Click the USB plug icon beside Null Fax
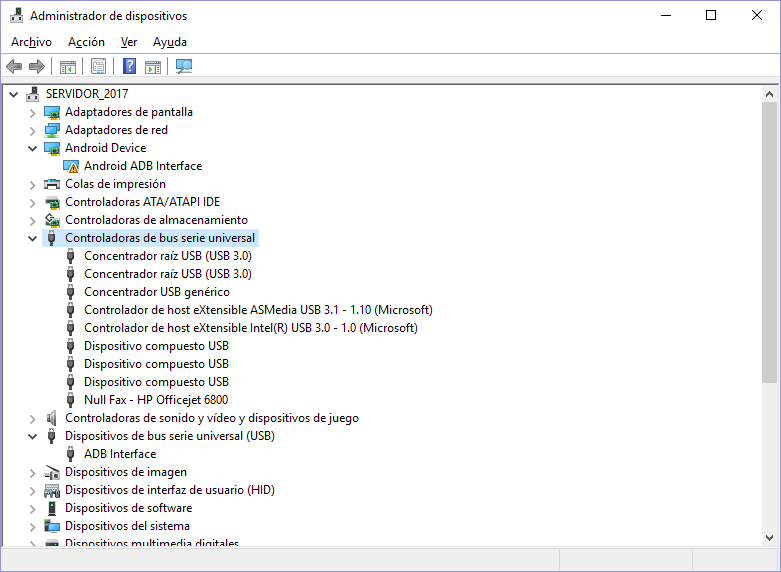Image resolution: width=781 pixels, height=572 pixels. click(70, 400)
